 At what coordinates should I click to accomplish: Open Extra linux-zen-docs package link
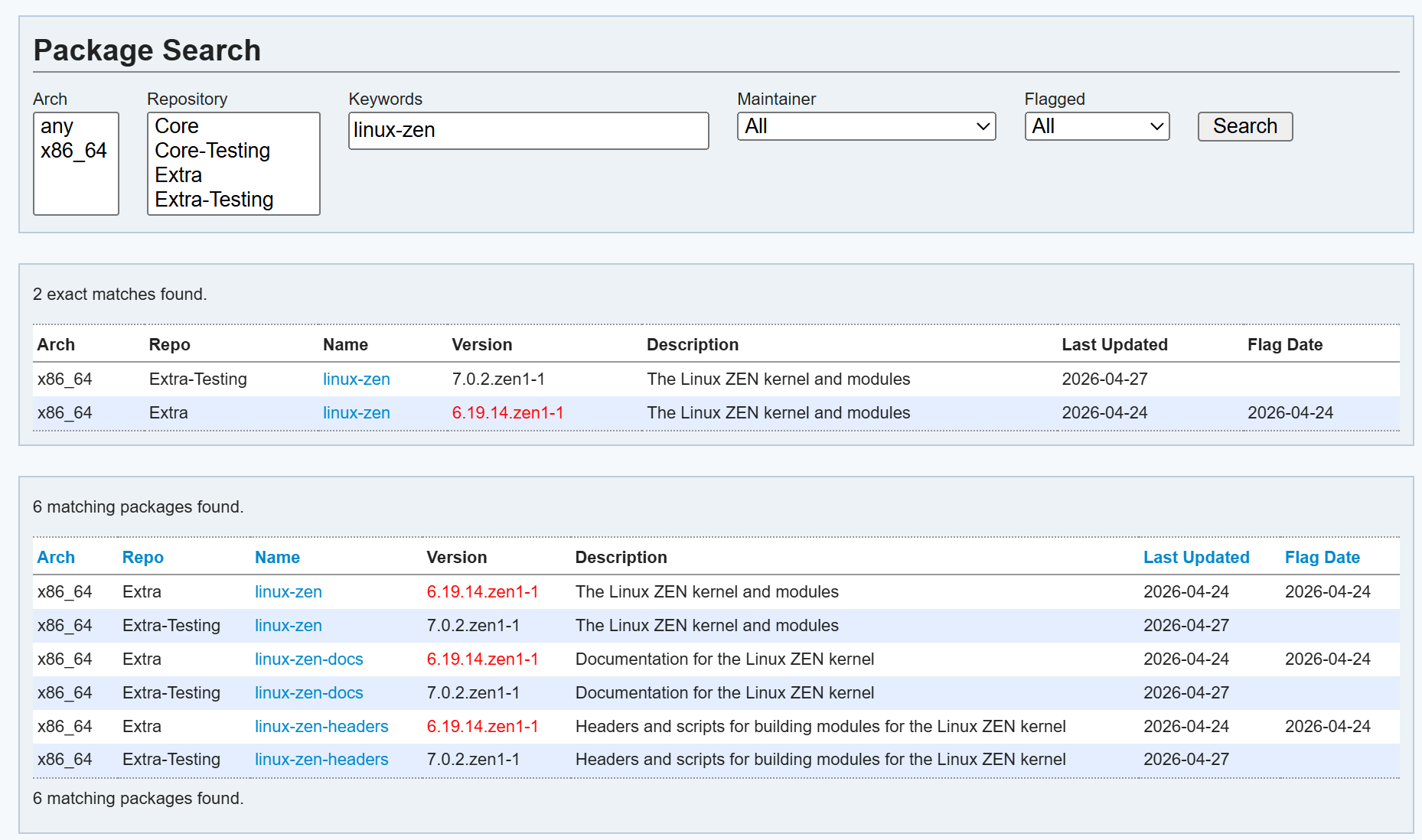click(x=308, y=659)
